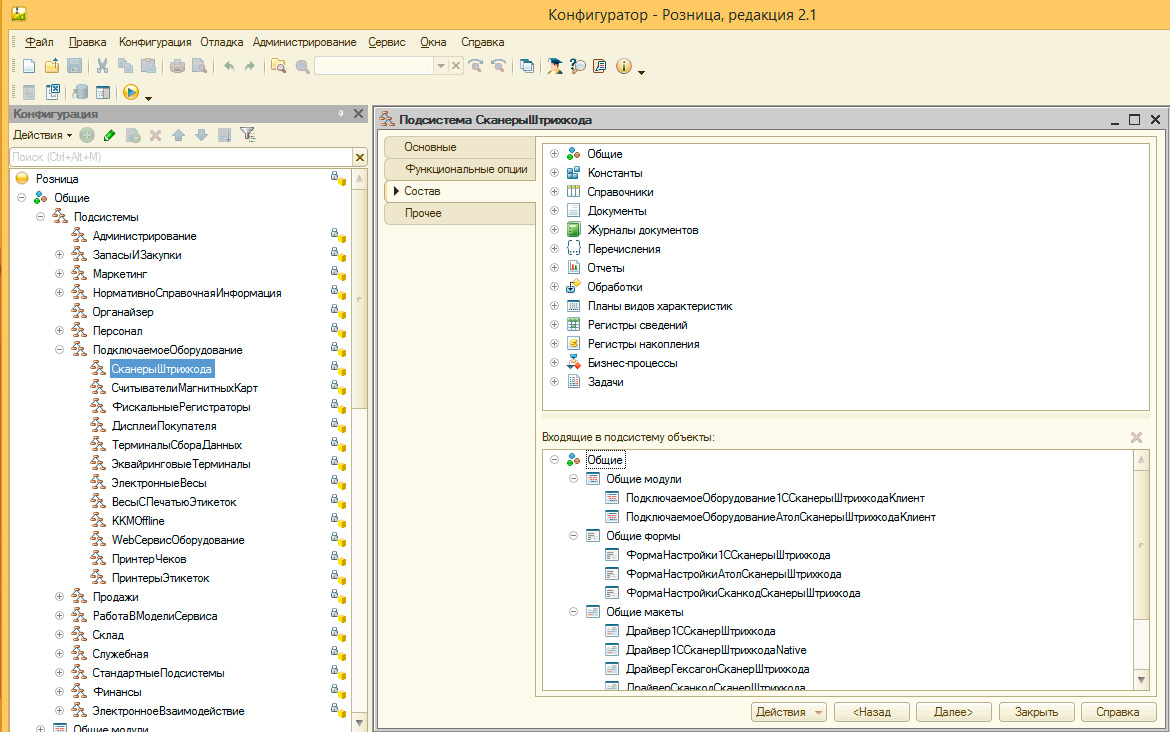Toggle the pin on the Конфигурация panel

pos(340,114)
